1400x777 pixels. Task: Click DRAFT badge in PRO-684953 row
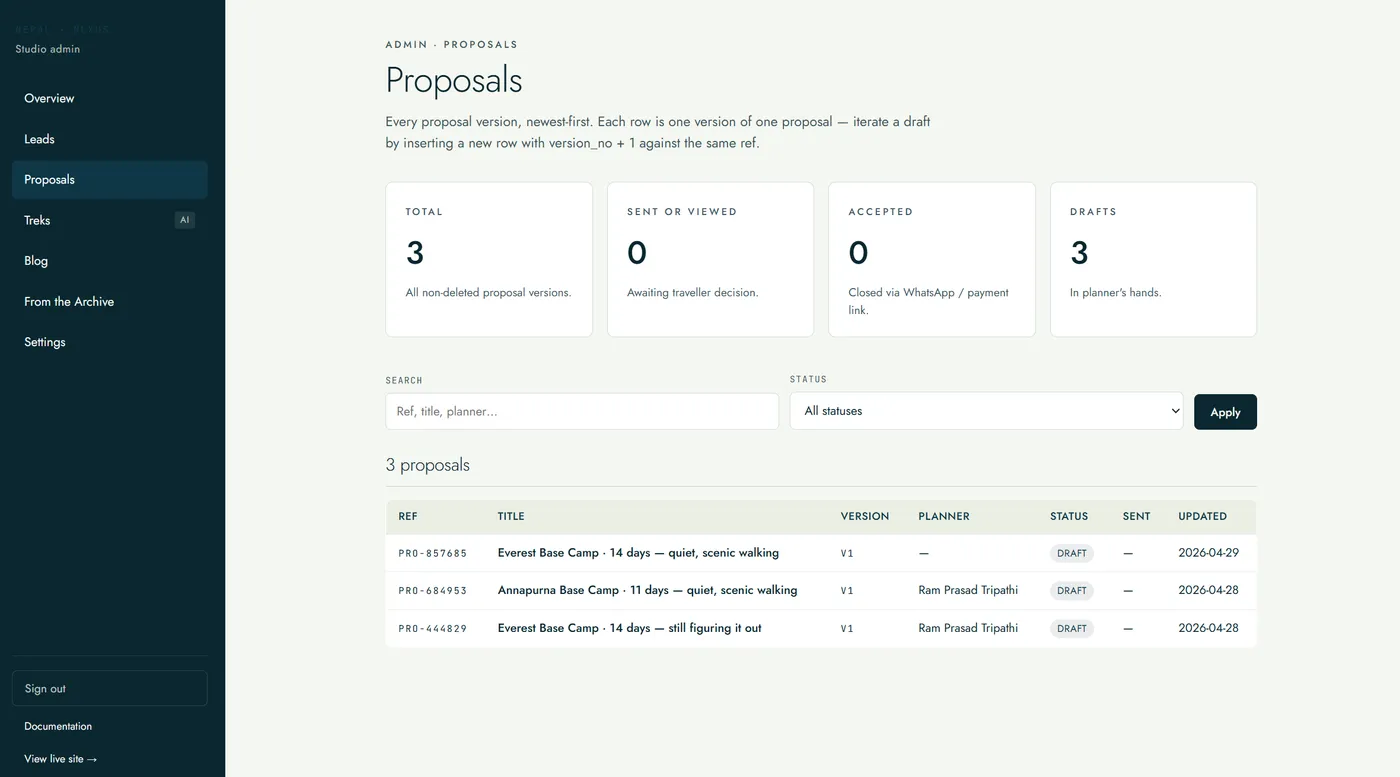click(x=1072, y=591)
